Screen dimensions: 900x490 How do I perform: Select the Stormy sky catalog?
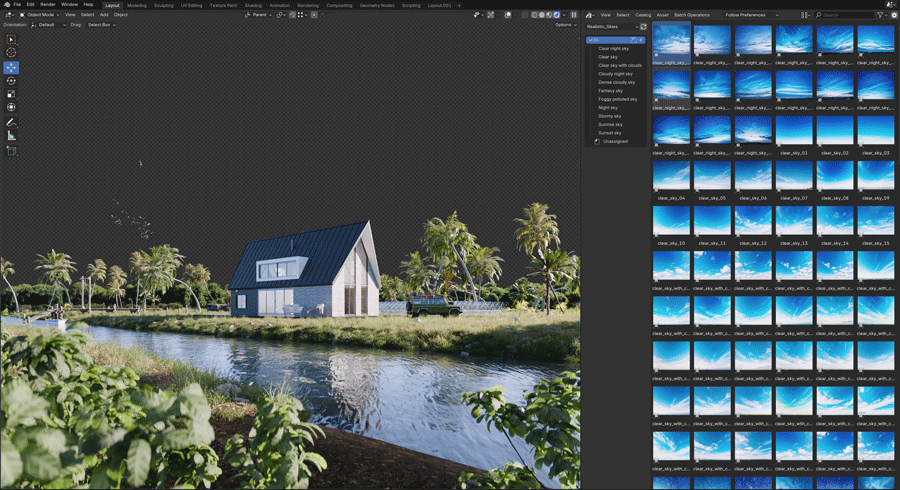(610, 116)
